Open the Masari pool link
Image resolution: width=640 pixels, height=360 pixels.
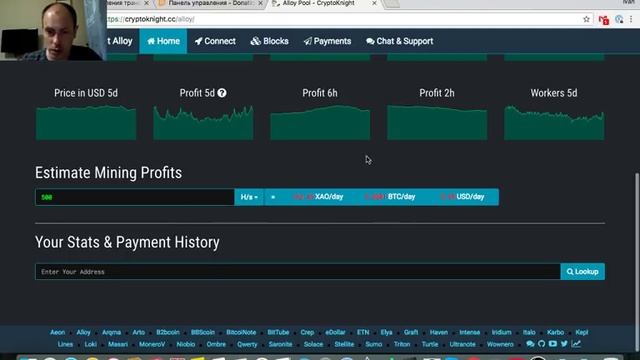point(118,344)
